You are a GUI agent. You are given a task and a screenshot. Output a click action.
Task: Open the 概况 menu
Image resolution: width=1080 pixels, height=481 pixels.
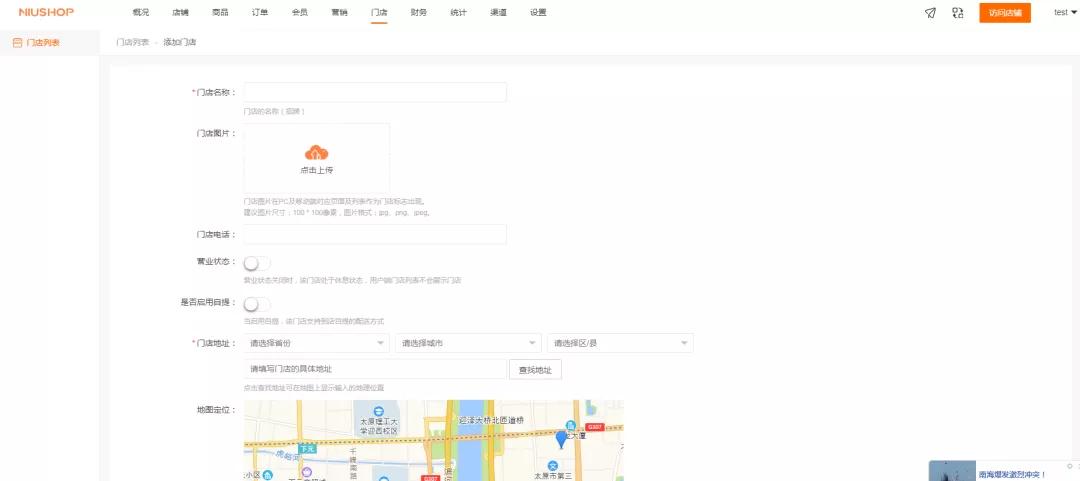coord(141,12)
